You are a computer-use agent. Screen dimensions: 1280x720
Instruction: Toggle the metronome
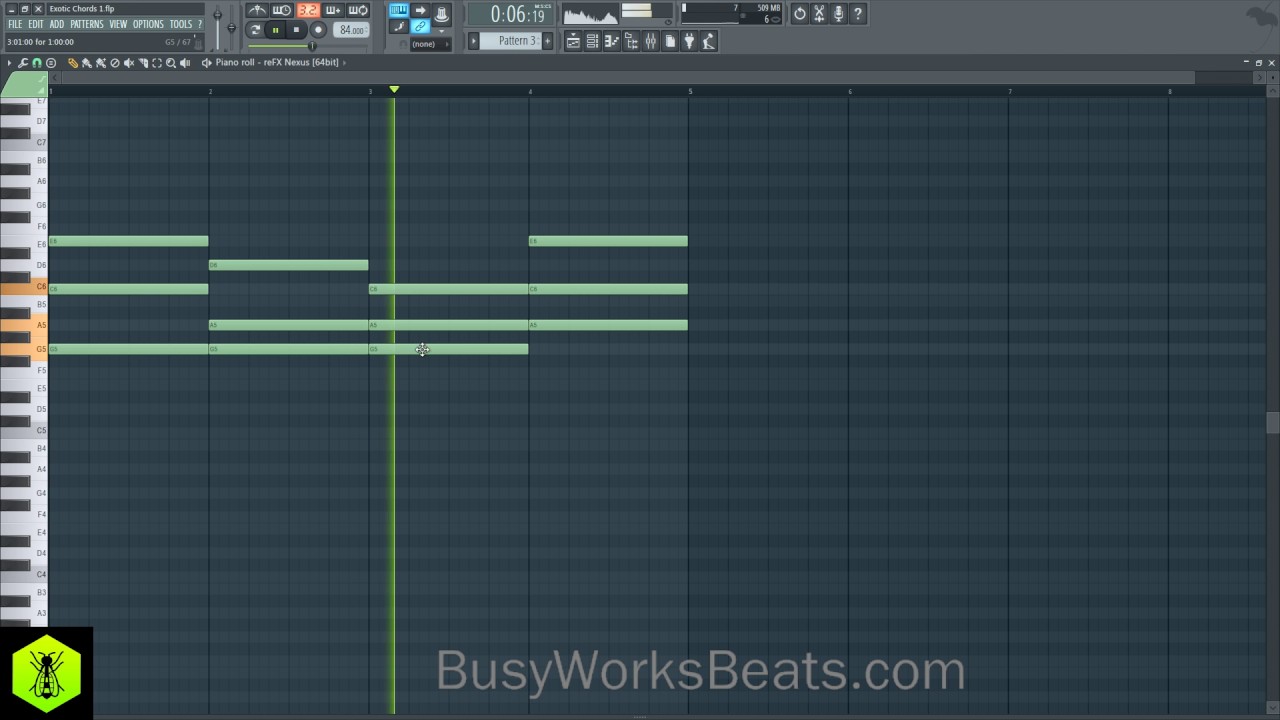(257, 10)
